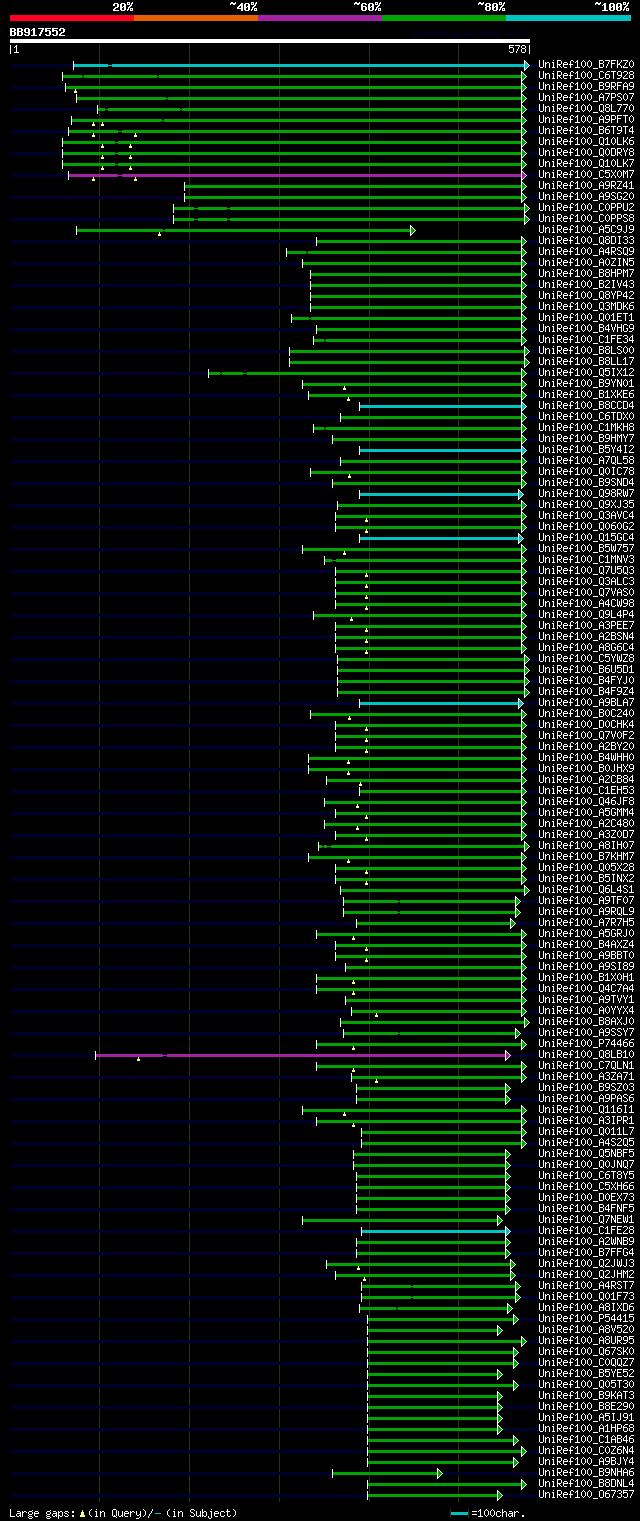Select the UniRef100_Q5IX12 label
The image size is (640, 1521).
tap(586, 372)
